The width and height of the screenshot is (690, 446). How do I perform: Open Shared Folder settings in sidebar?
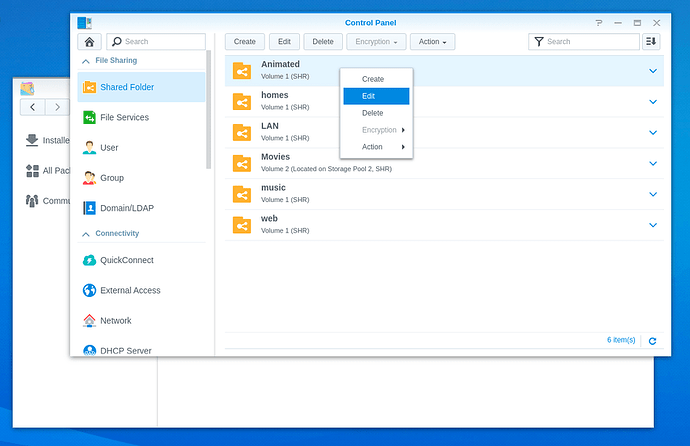[x=141, y=87]
